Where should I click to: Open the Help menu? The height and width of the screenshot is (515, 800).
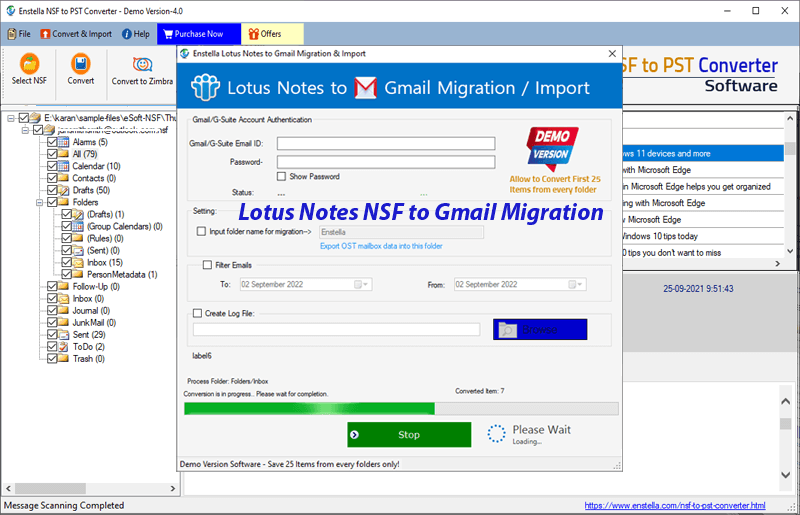coord(136,34)
